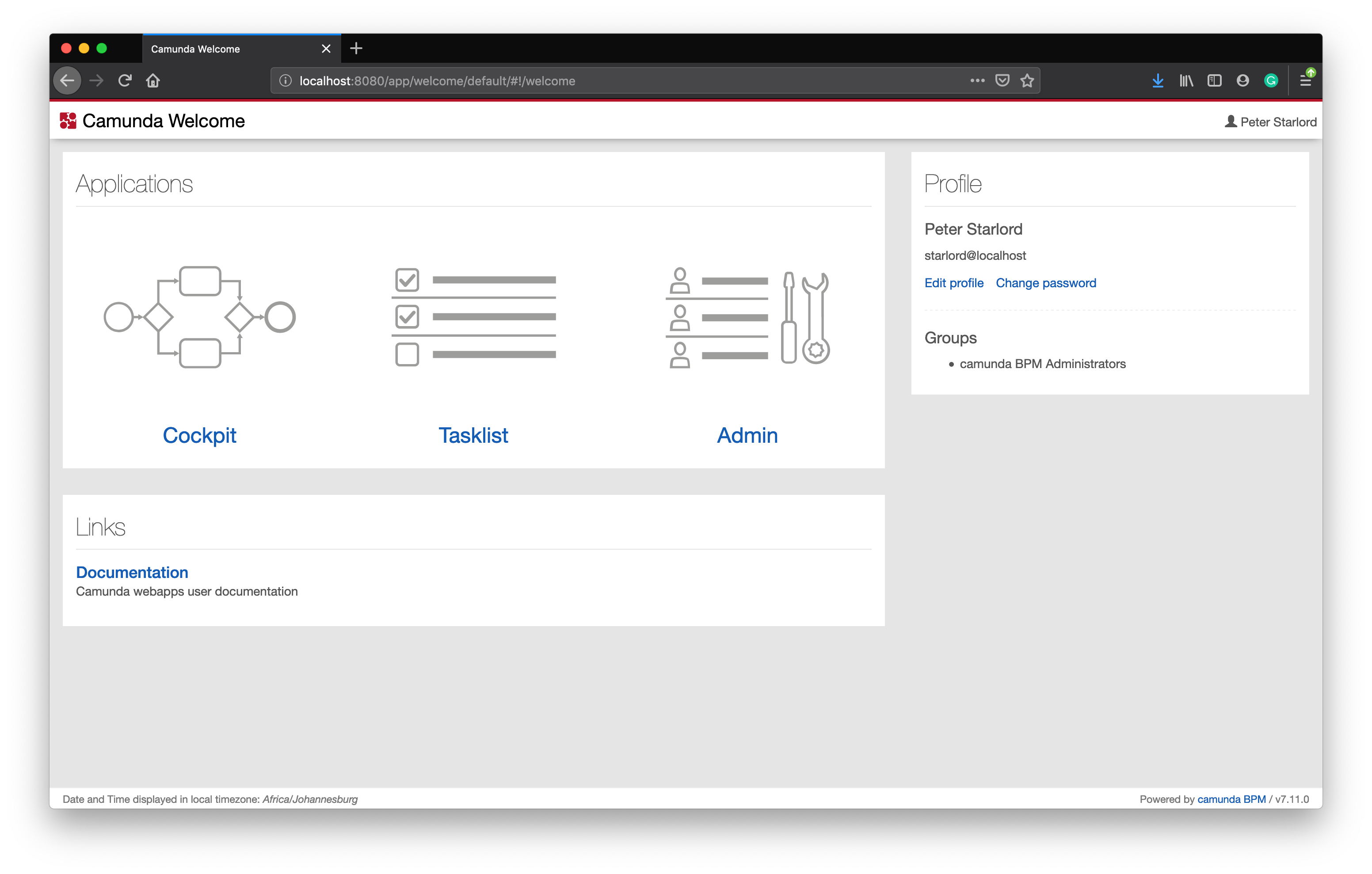The width and height of the screenshot is (1372, 874).
Task: Open the Firefox library icon
Action: tap(1186, 81)
